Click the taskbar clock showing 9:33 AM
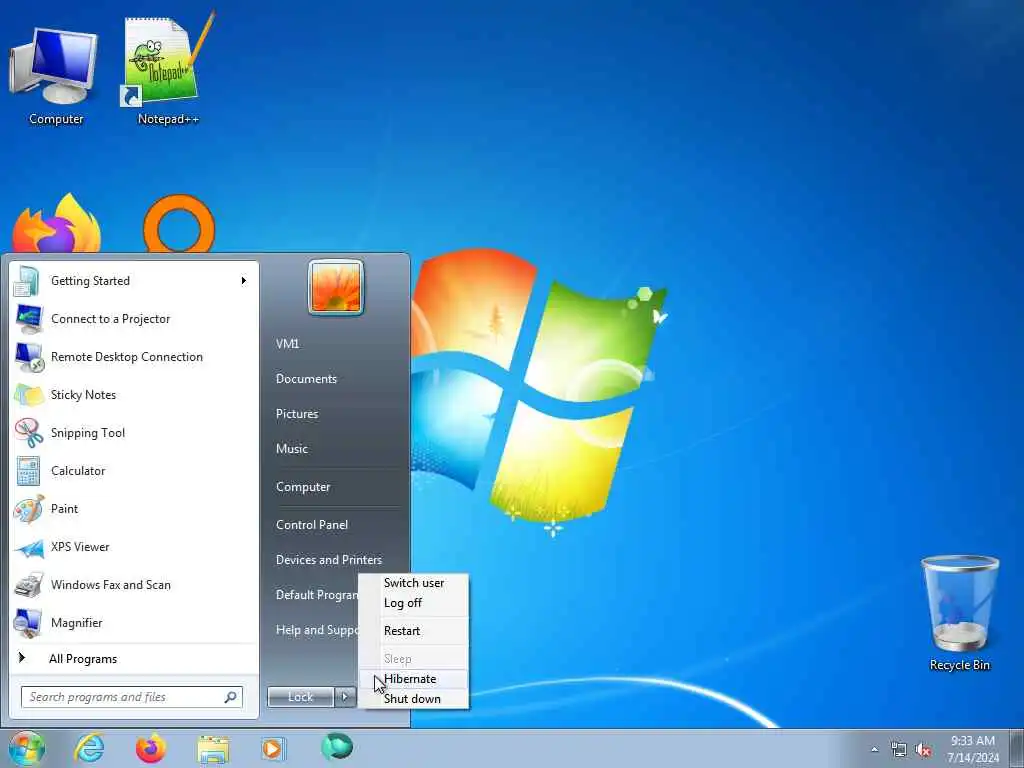The width and height of the screenshot is (1024, 768). [973, 749]
